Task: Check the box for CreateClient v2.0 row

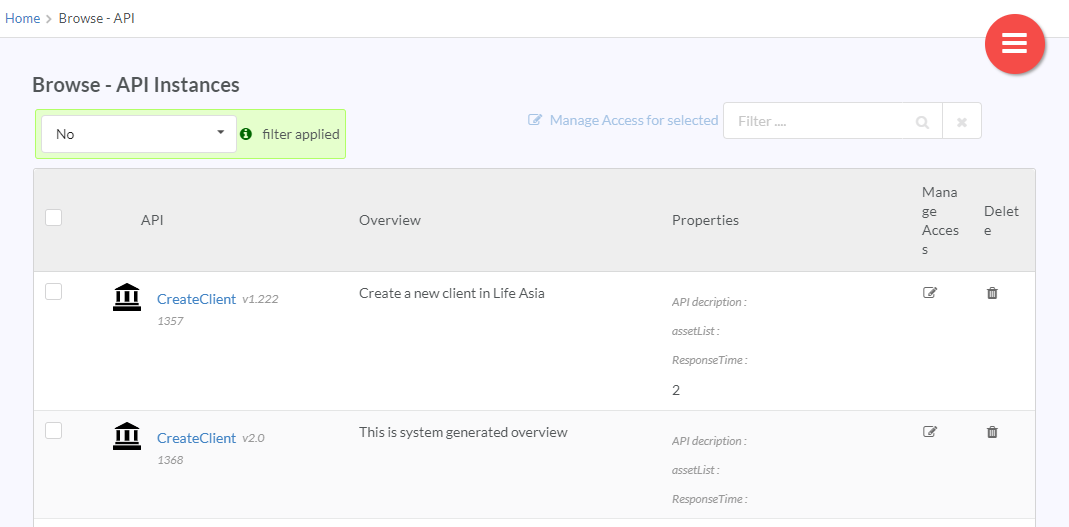Action: pos(54,430)
